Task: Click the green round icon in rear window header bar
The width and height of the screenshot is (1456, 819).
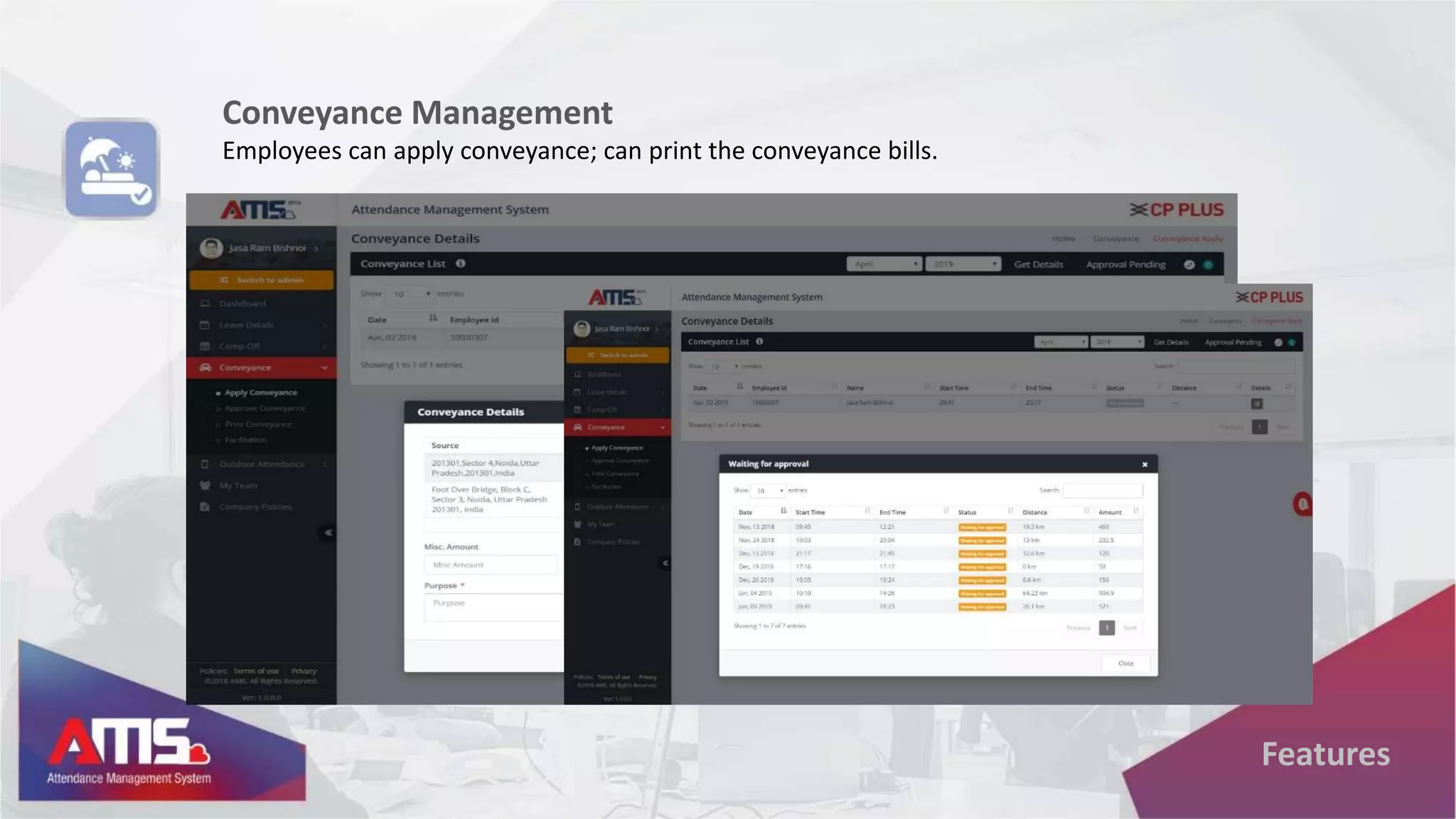Action: [x=1208, y=264]
